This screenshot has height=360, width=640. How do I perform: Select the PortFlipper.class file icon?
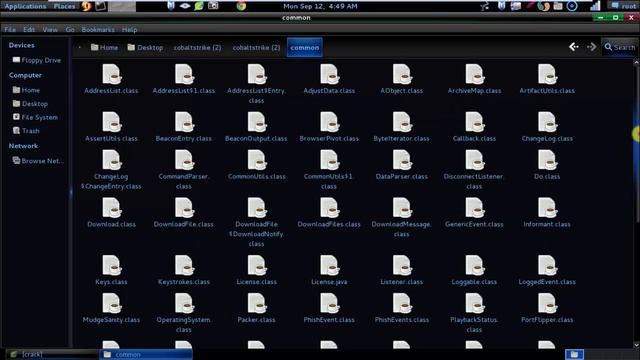click(547, 303)
